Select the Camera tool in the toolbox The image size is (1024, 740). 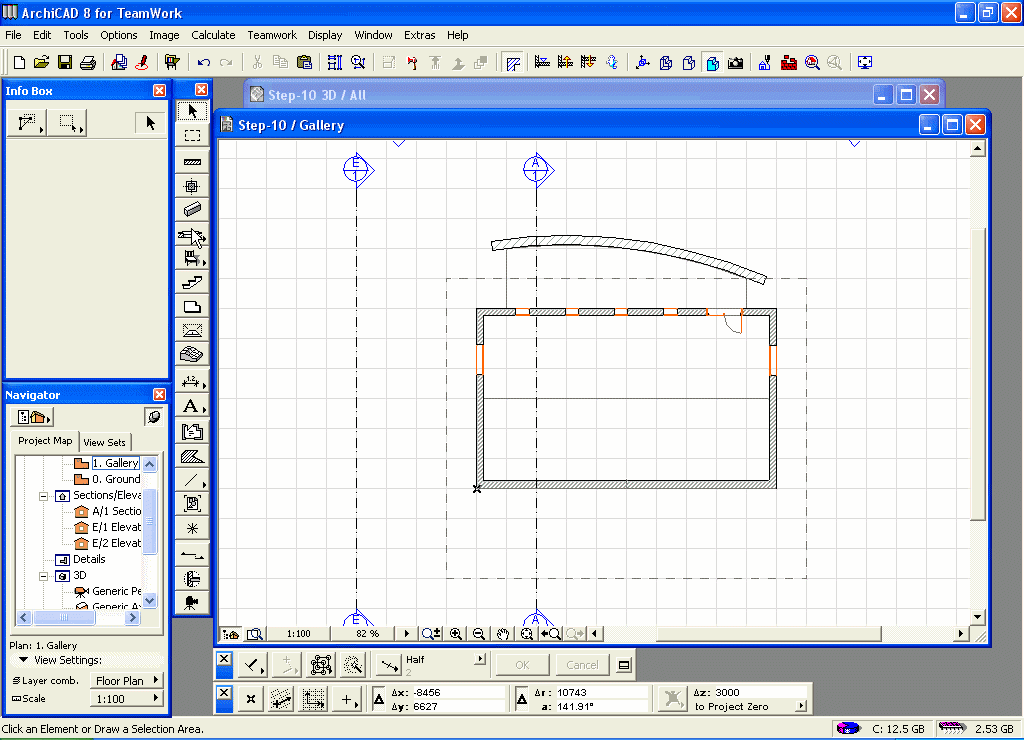[x=192, y=602]
